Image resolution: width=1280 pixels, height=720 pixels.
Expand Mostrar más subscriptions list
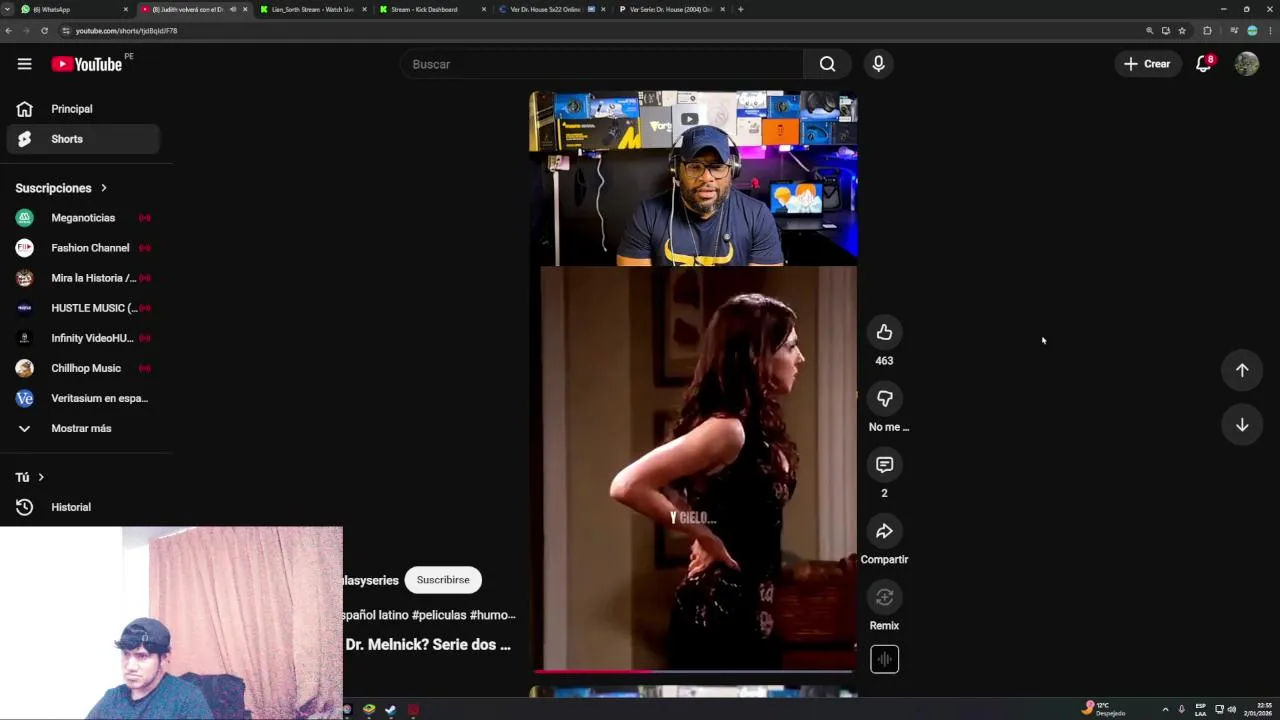click(x=81, y=428)
